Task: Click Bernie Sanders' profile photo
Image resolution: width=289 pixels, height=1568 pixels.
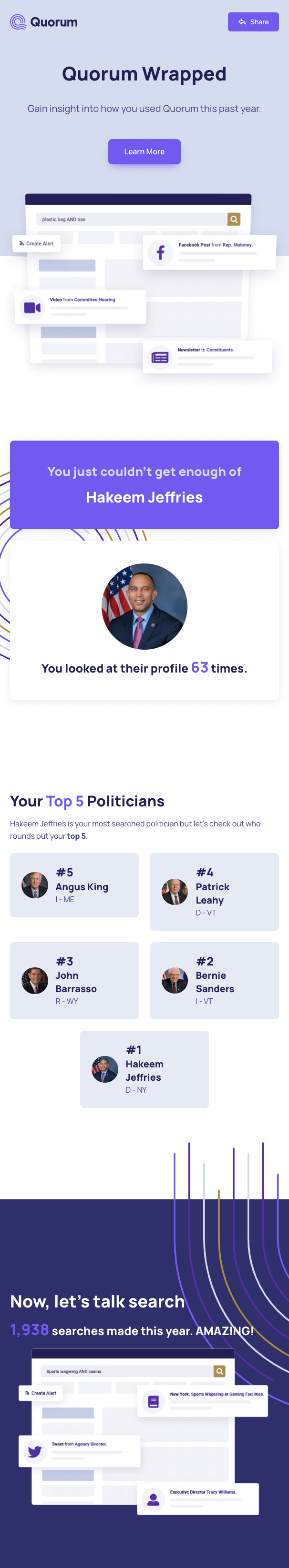Action: click(x=175, y=981)
